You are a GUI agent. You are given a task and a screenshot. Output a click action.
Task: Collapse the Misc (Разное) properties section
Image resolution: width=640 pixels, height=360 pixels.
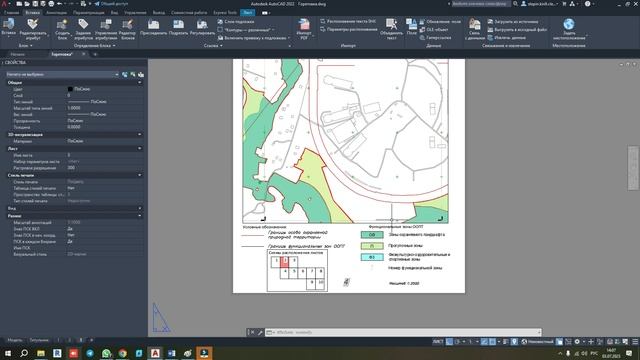coord(140,216)
